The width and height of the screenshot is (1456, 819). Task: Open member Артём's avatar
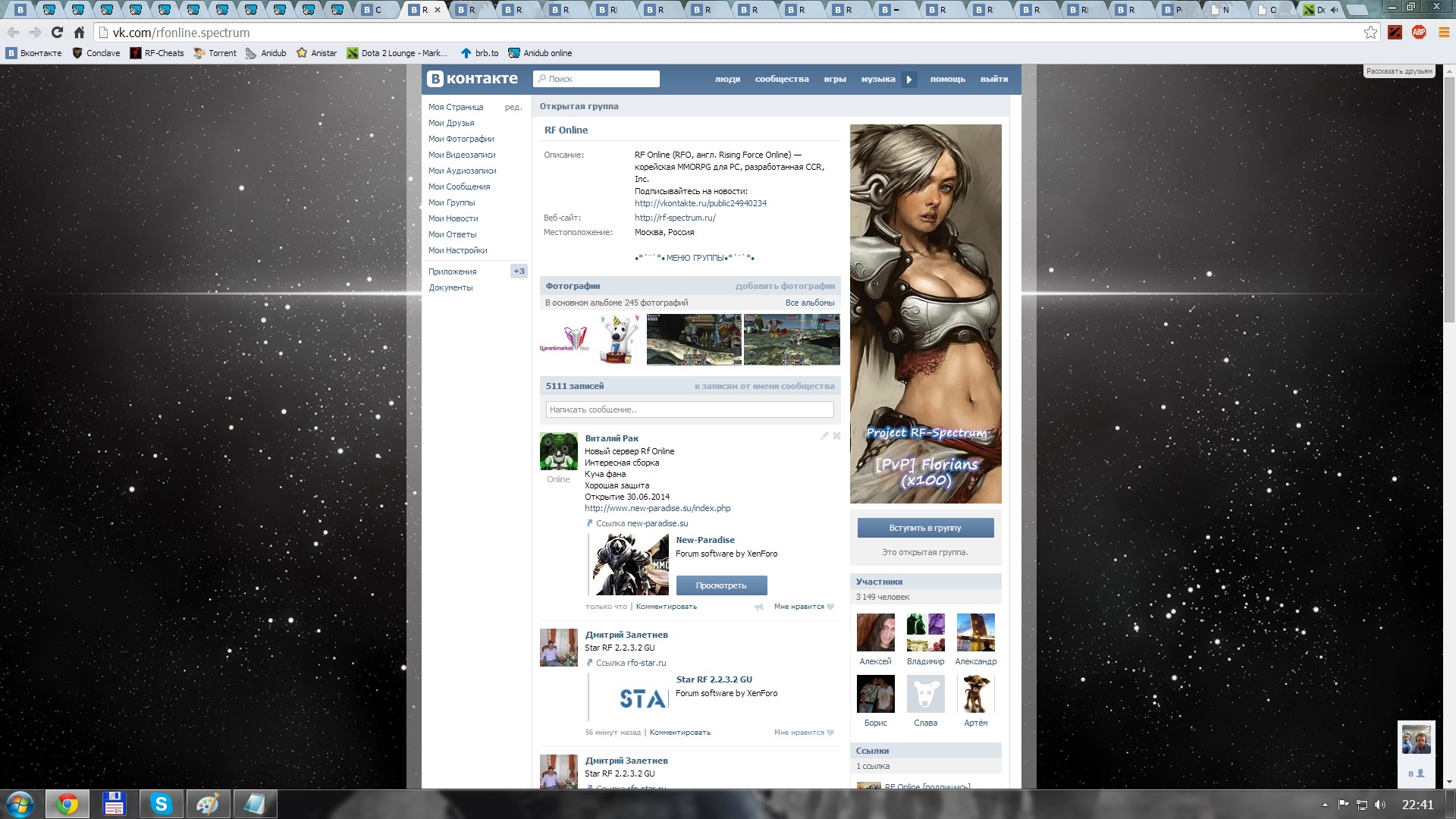[x=975, y=694]
